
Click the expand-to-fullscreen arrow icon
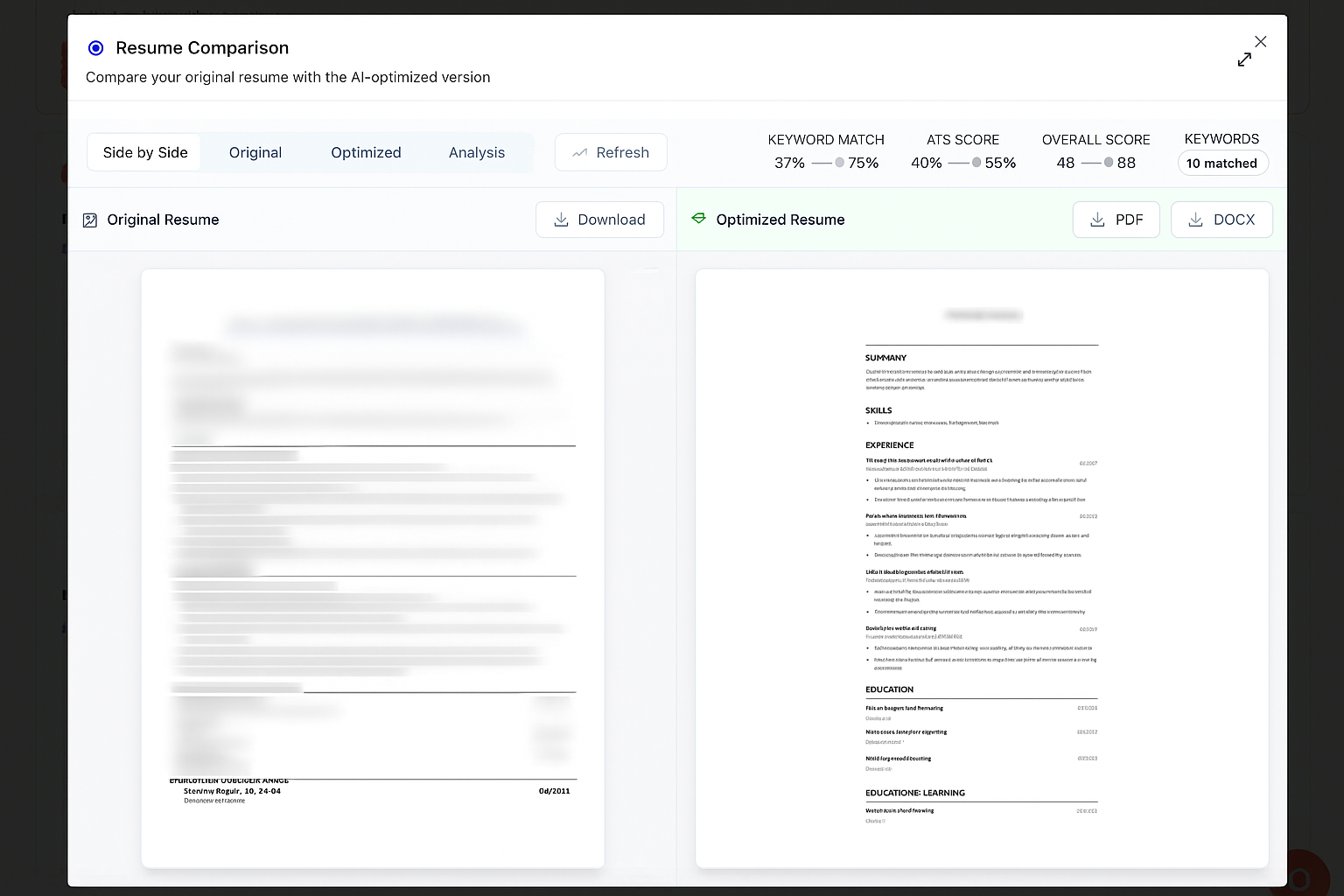[x=1244, y=59]
